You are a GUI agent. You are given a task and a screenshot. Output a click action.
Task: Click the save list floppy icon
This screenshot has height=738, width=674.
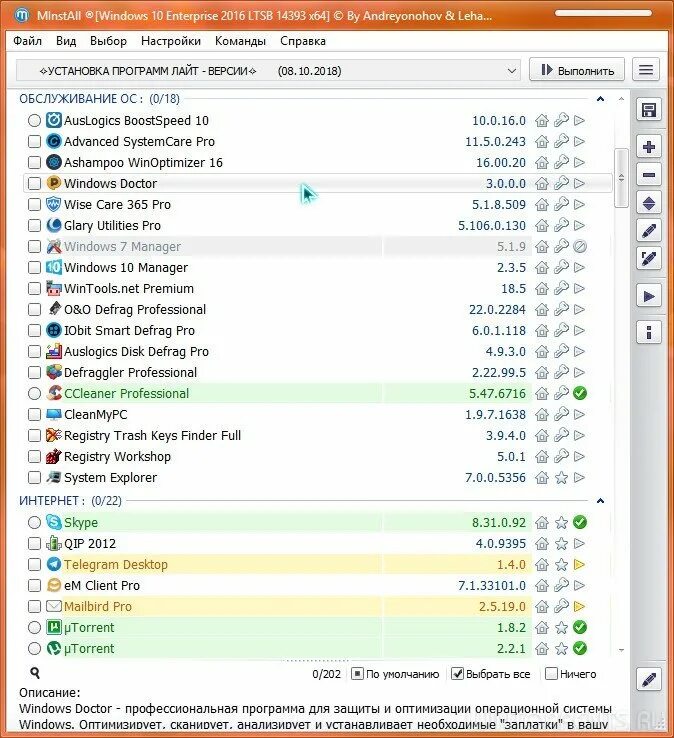(x=649, y=111)
